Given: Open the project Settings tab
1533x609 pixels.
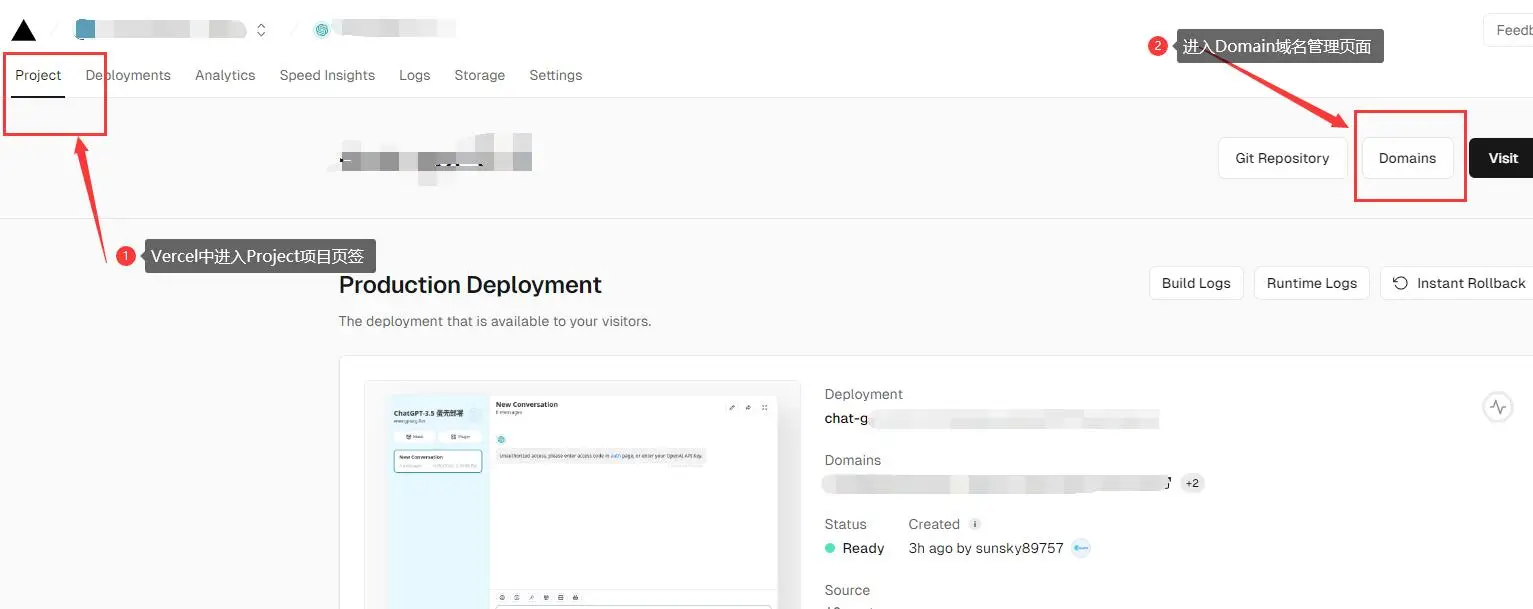Looking at the screenshot, I should tap(555, 75).
